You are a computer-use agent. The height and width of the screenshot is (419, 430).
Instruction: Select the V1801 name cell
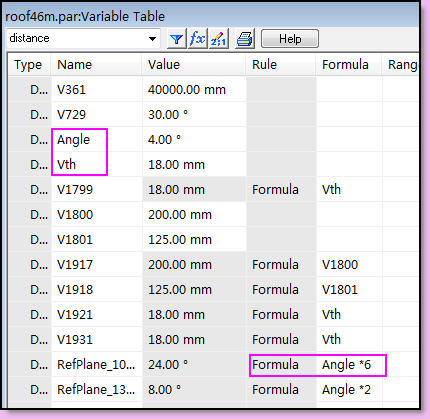coord(96,240)
